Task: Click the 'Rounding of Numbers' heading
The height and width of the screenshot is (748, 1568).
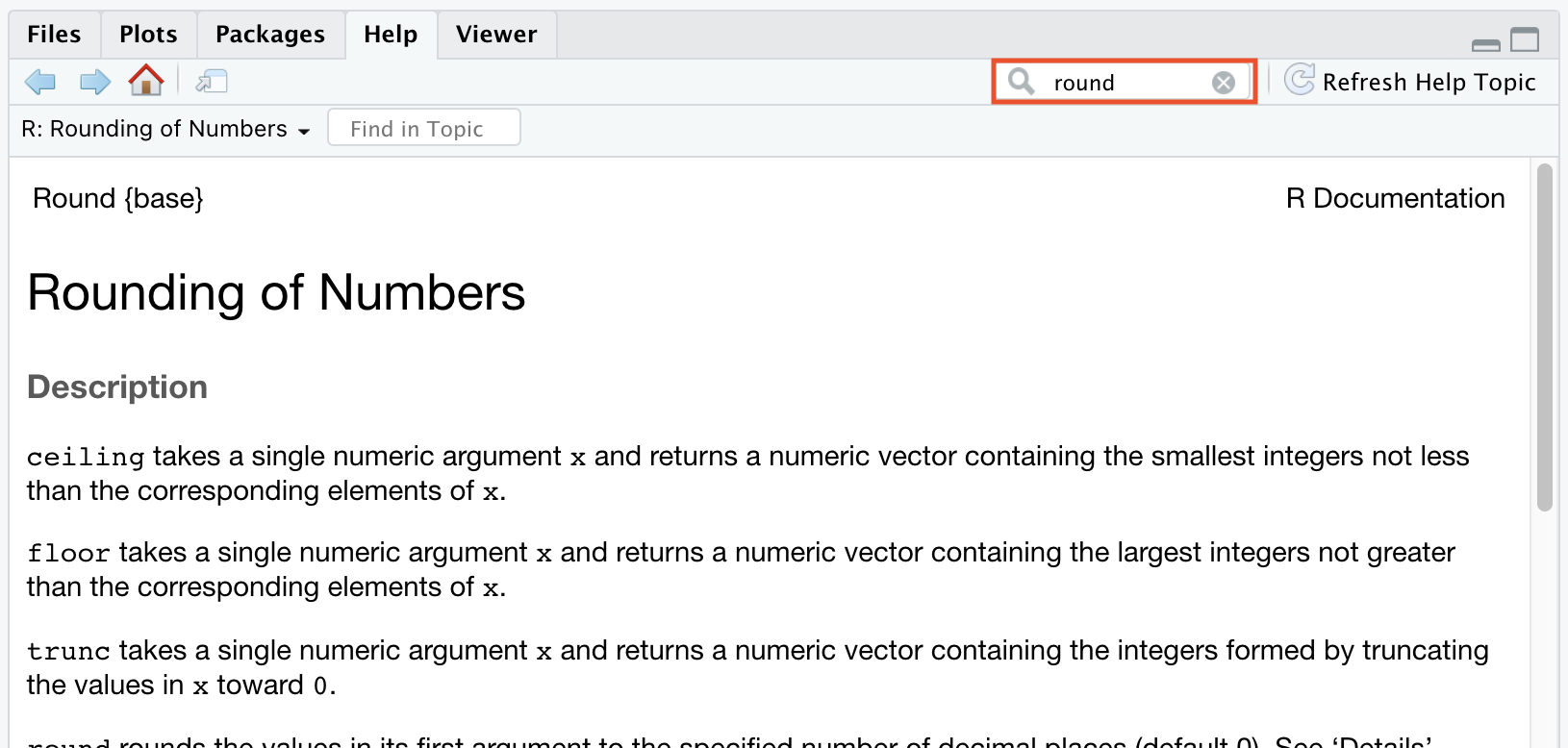Action: (276, 292)
